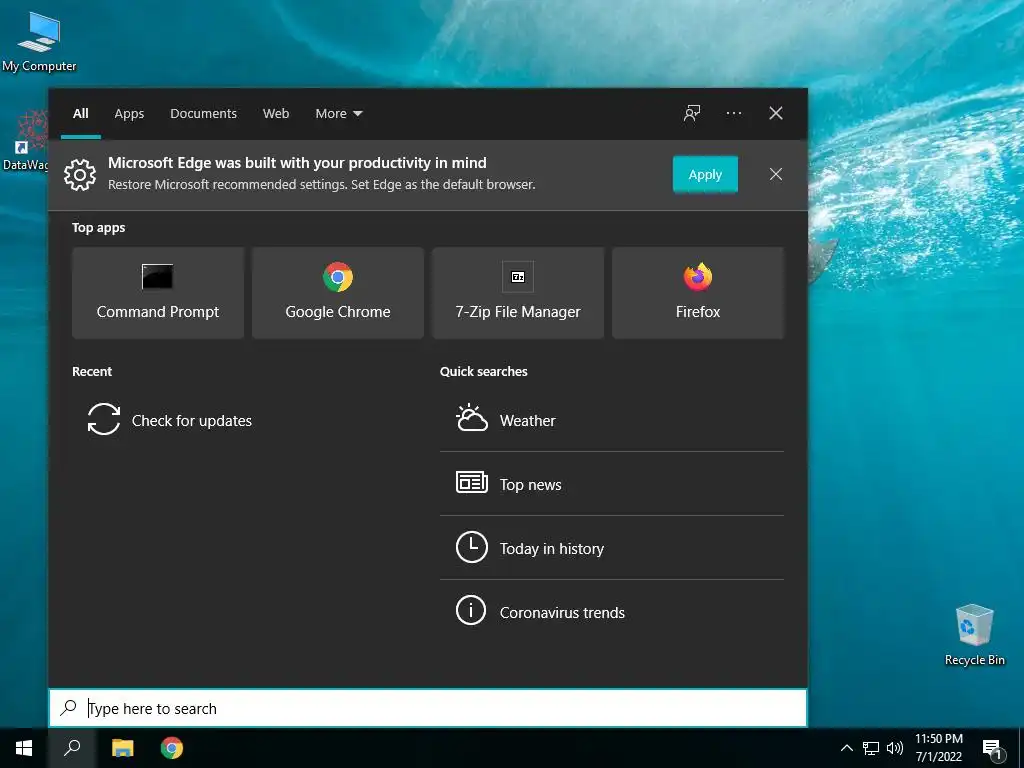
Task: Launch Google Chrome tile in Top apps
Action: tap(338, 293)
